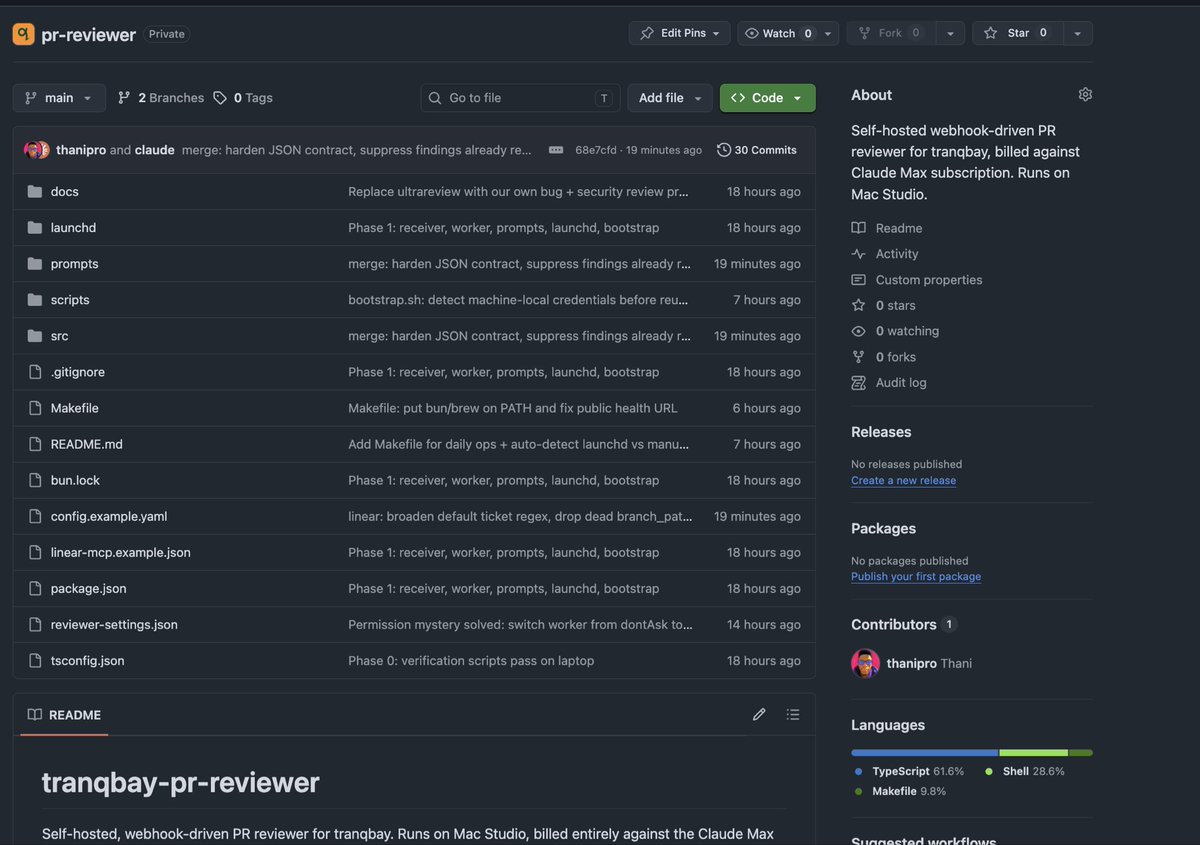Open the launchd folder
The width and height of the screenshot is (1200, 845).
[x=73, y=228]
